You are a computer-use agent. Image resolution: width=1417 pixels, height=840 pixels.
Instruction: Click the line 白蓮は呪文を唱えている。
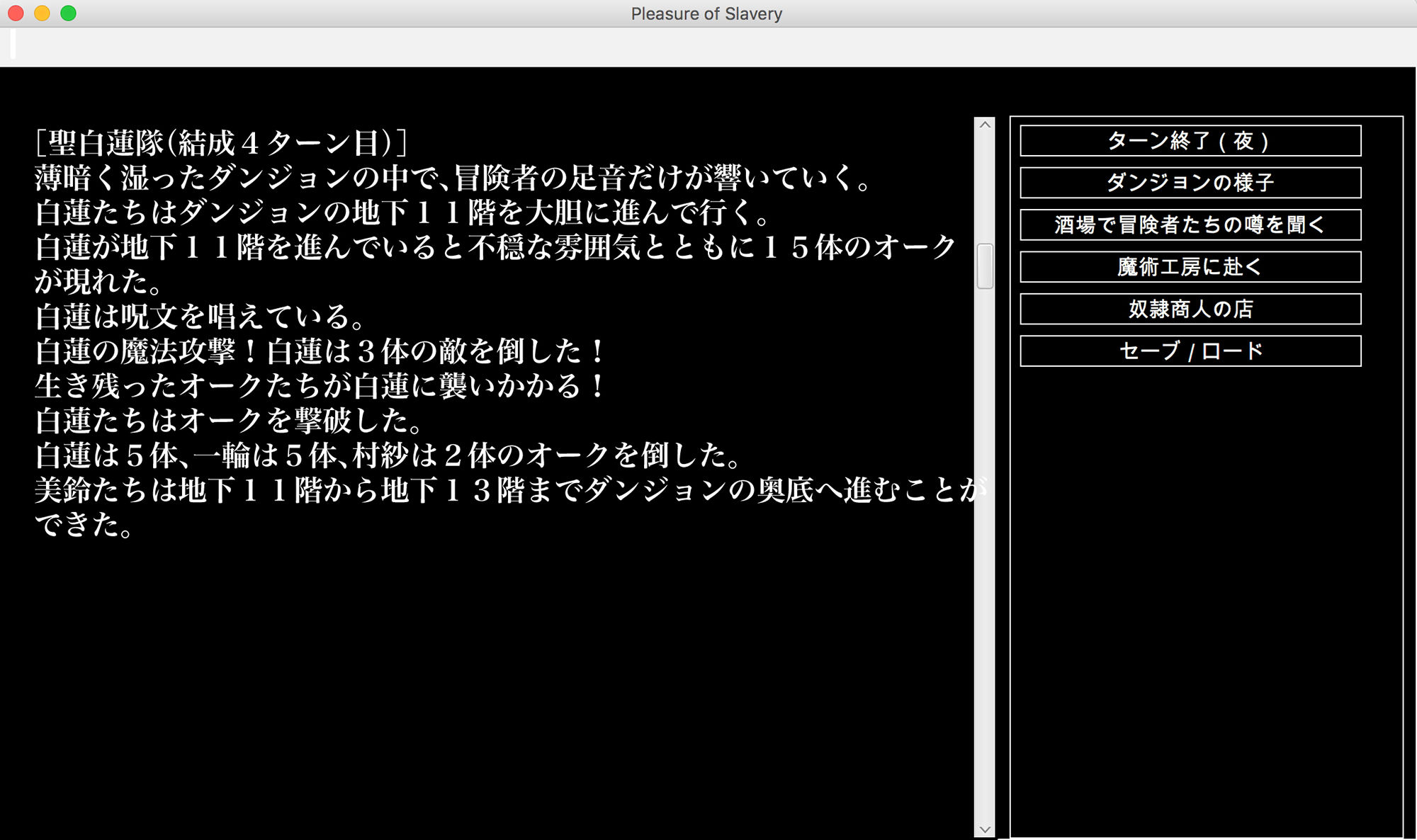pos(200,317)
